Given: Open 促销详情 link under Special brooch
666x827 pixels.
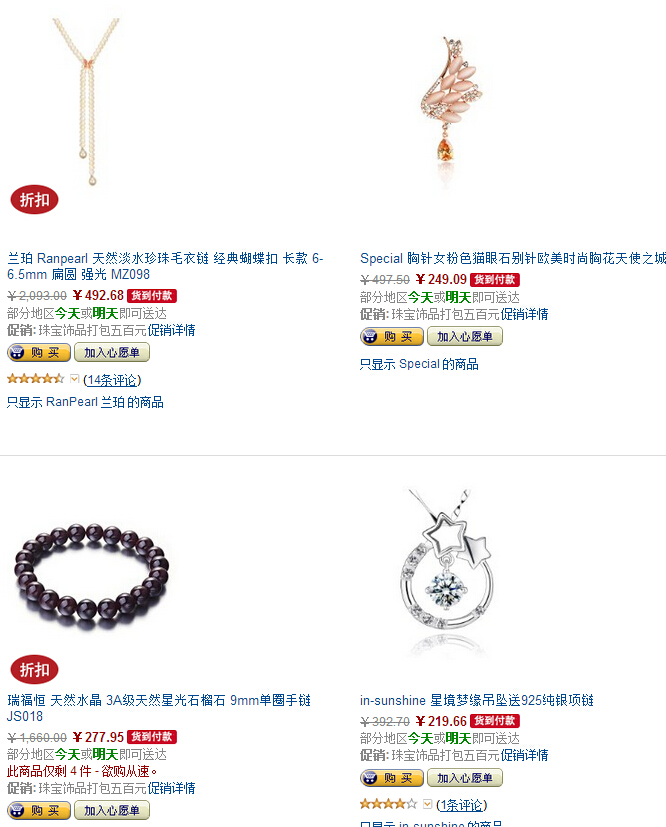Looking at the screenshot, I should coord(524,314).
